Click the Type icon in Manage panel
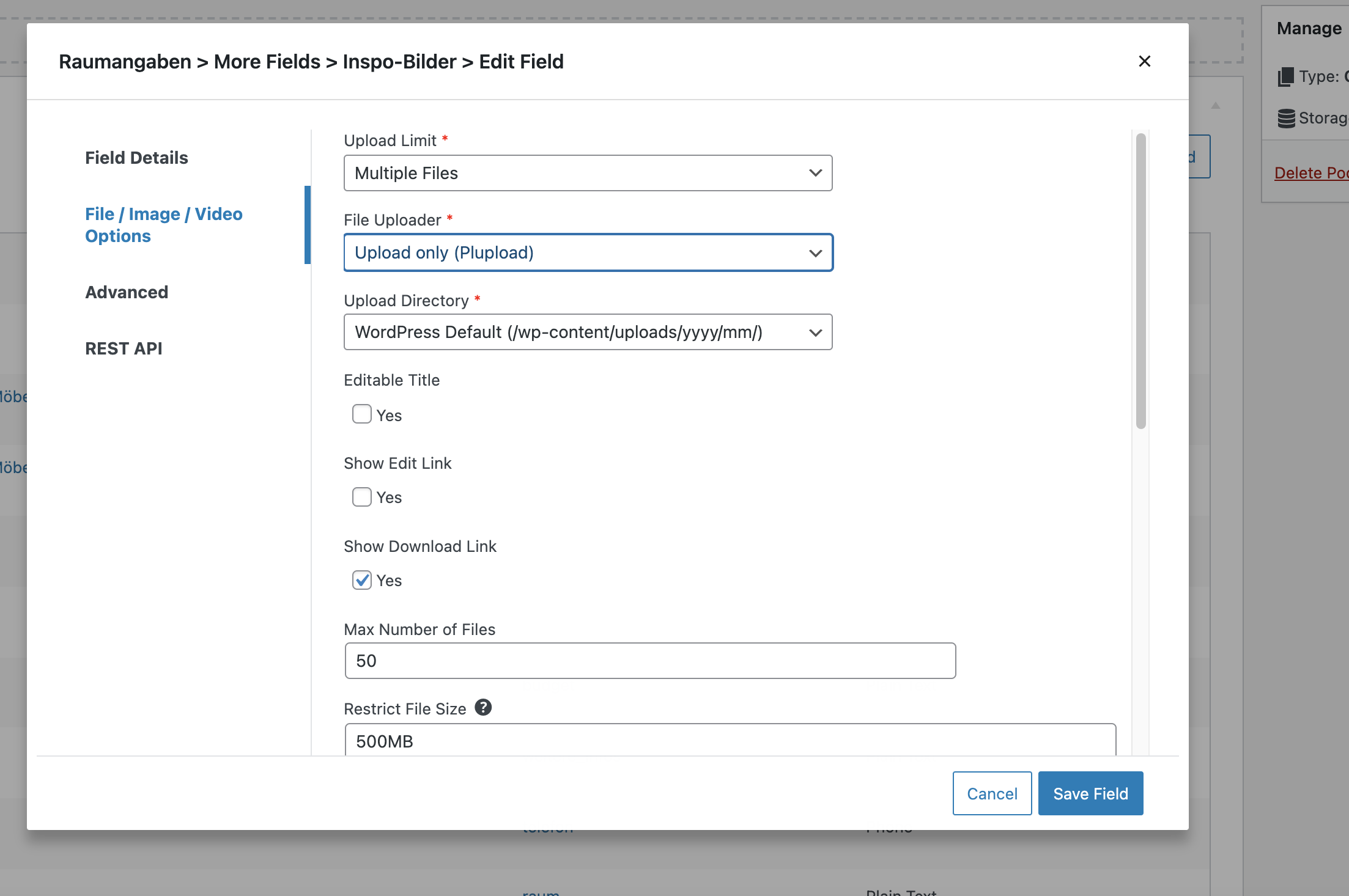Screen dimensions: 1349x896 pos(1287,76)
